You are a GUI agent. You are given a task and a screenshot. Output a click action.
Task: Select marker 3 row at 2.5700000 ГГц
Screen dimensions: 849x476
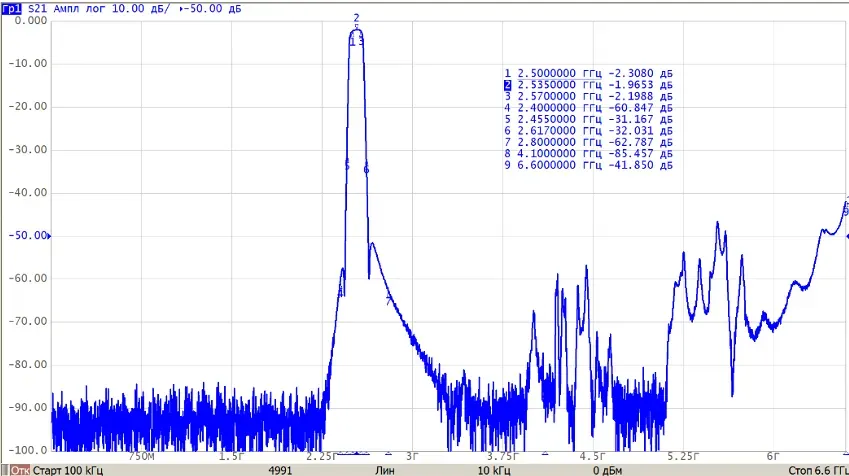[x=588, y=96]
